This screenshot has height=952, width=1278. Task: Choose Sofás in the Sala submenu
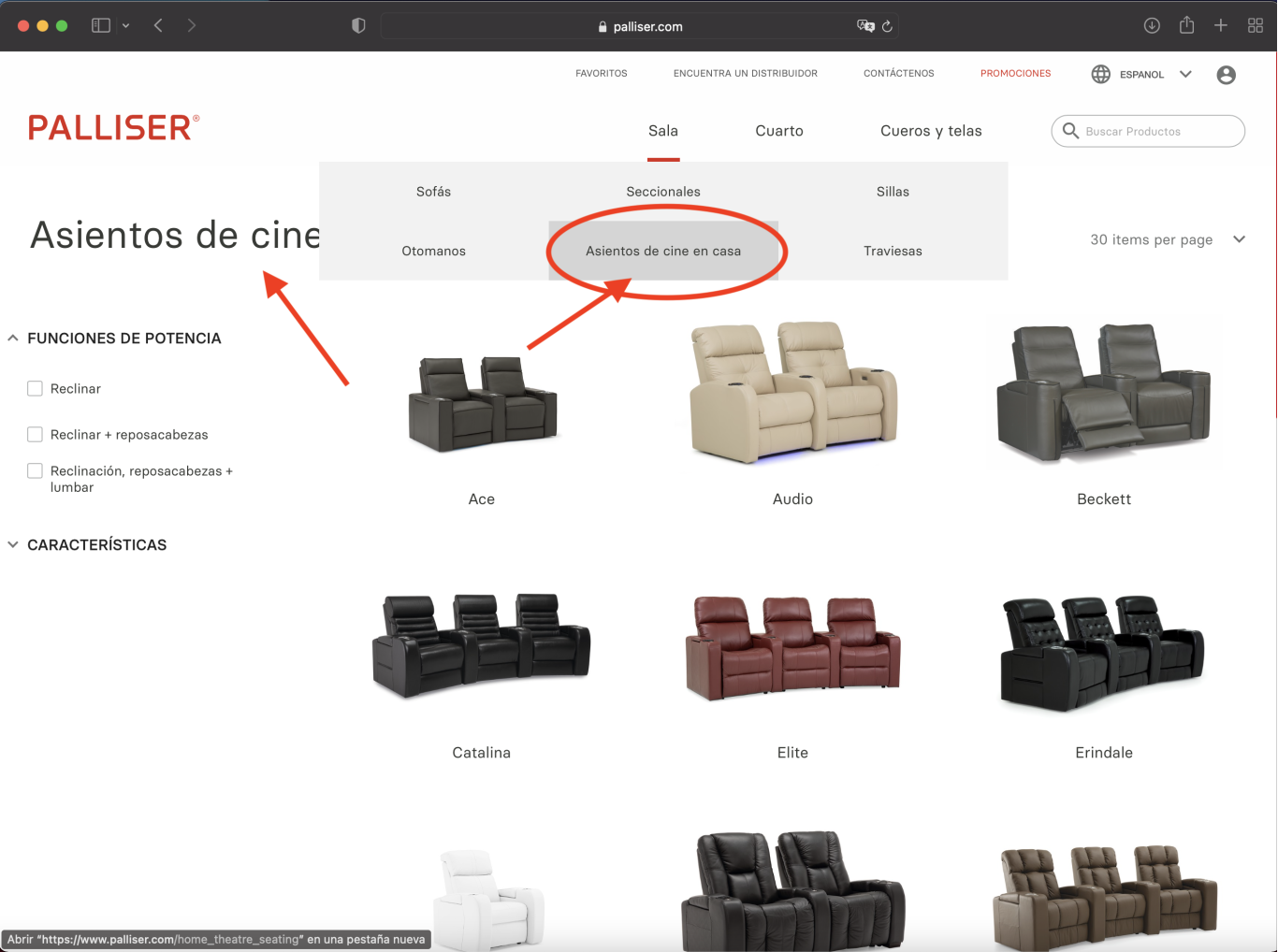[434, 192]
